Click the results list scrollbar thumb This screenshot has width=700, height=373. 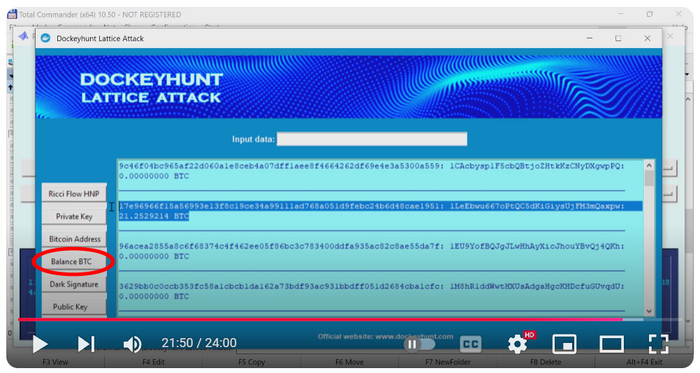click(x=649, y=178)
